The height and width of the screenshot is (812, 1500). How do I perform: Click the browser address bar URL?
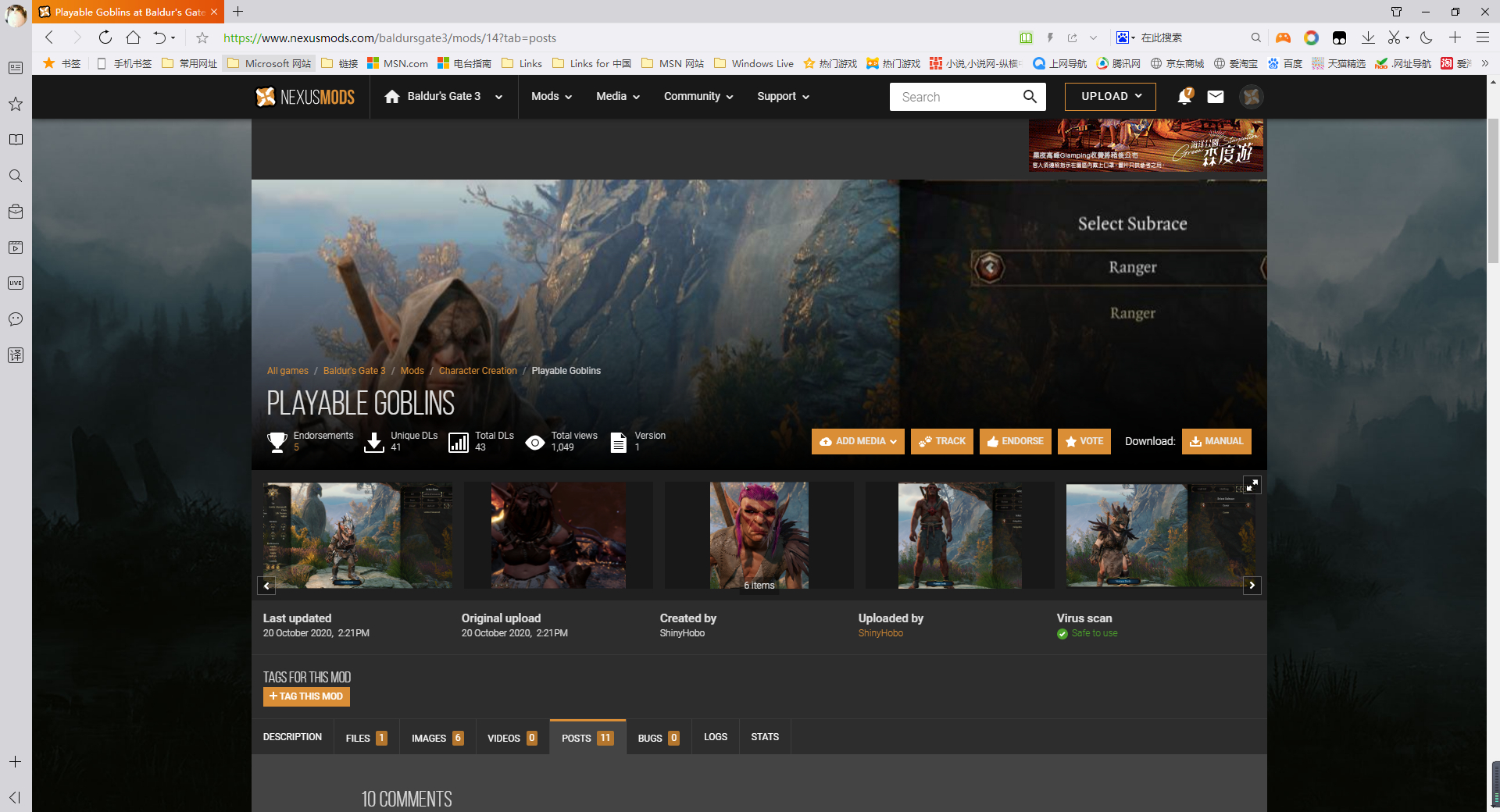(390, 37)
